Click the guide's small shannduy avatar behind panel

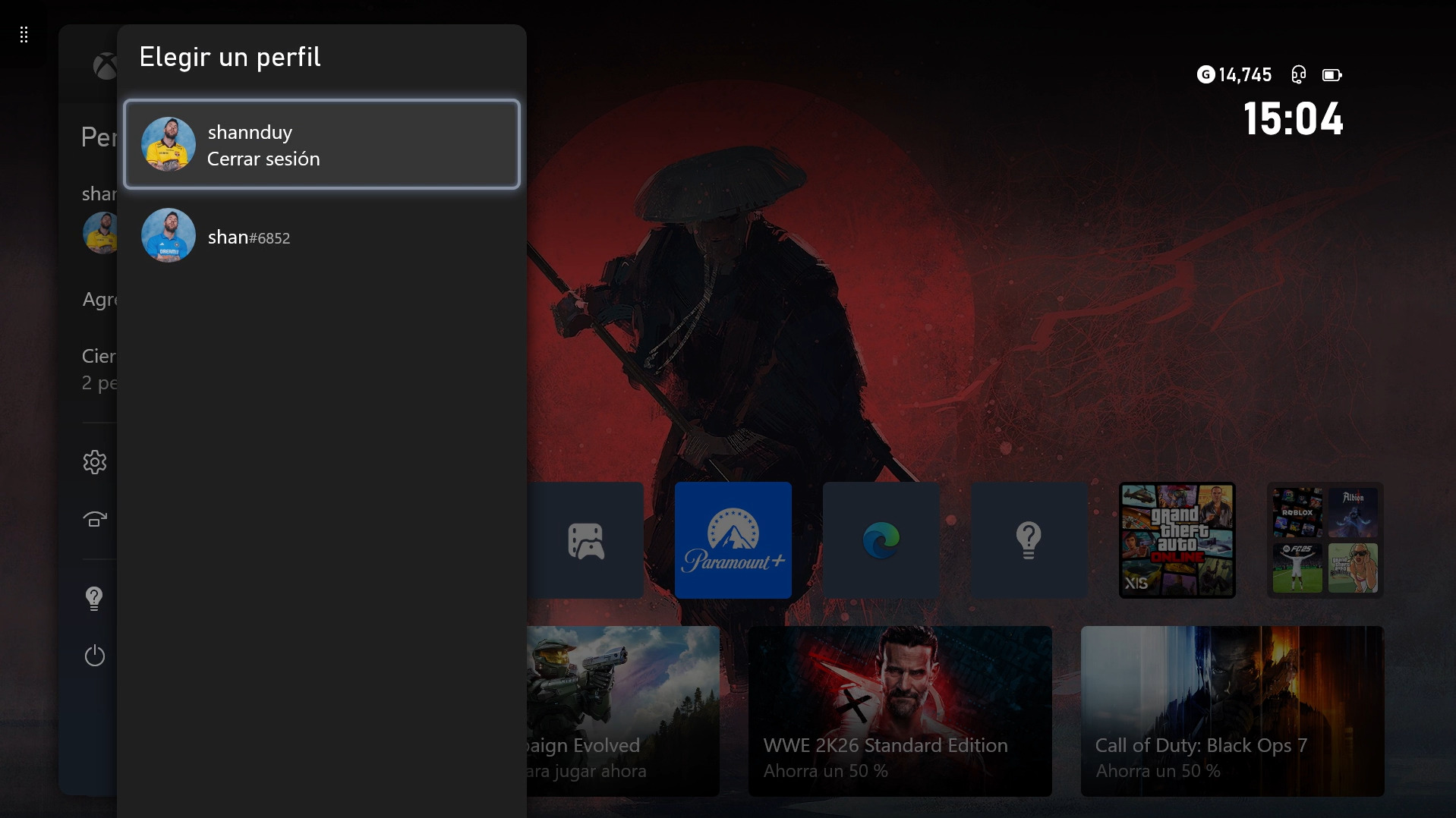(x=100, y=232)
